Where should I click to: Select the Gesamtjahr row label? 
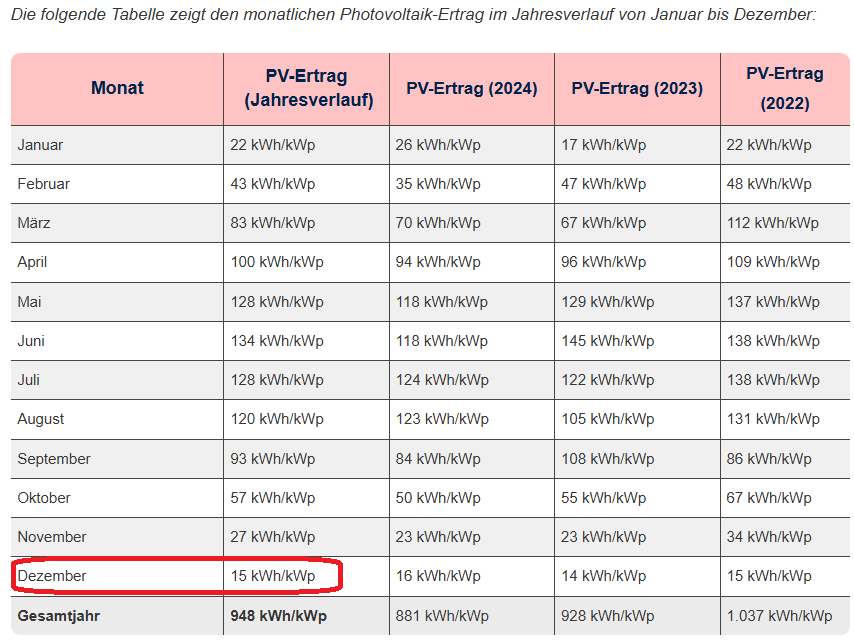tap(59, 616)
